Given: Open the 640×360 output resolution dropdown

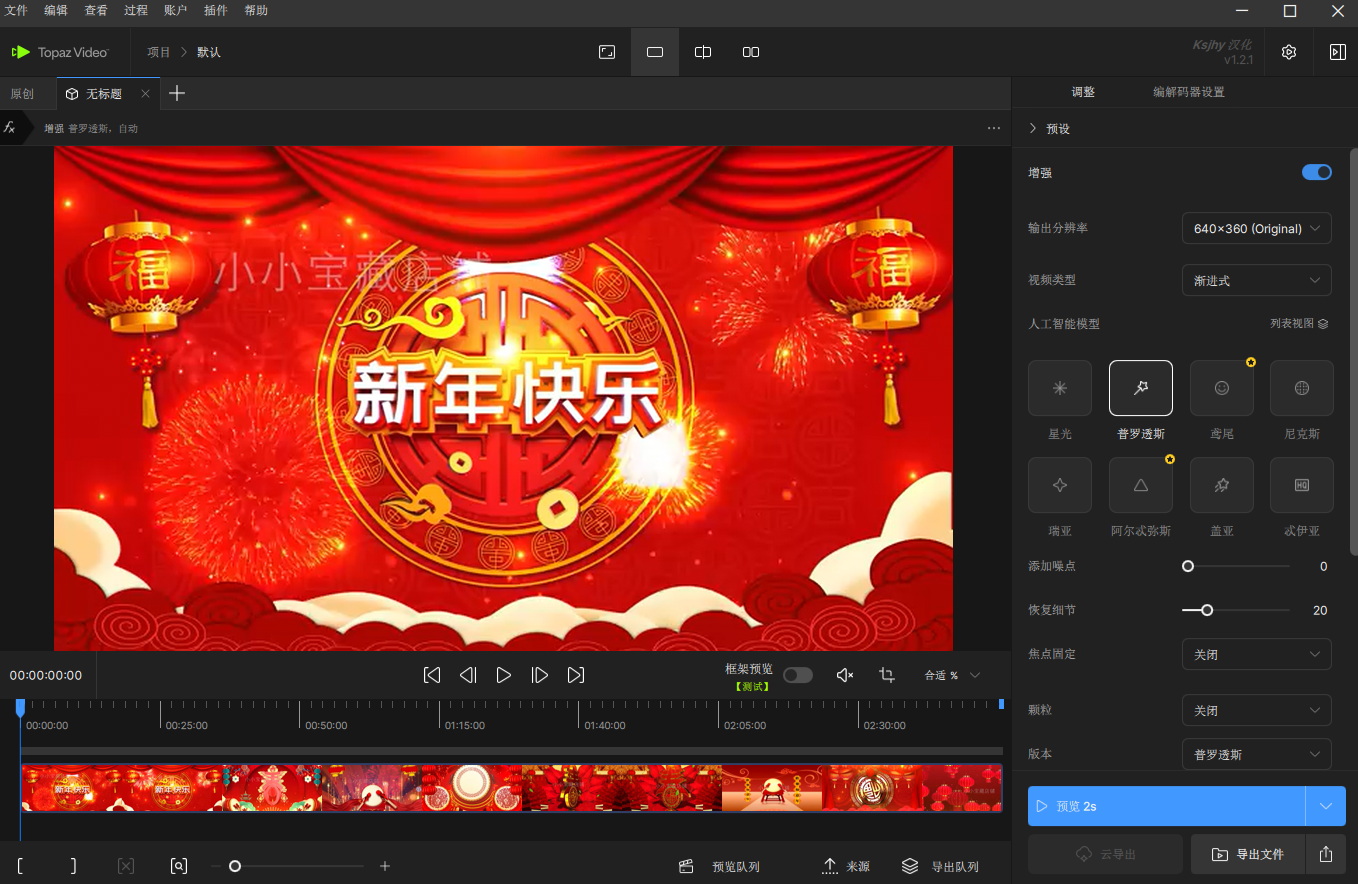Looking at the screenshot, I should click(1256, 228).
